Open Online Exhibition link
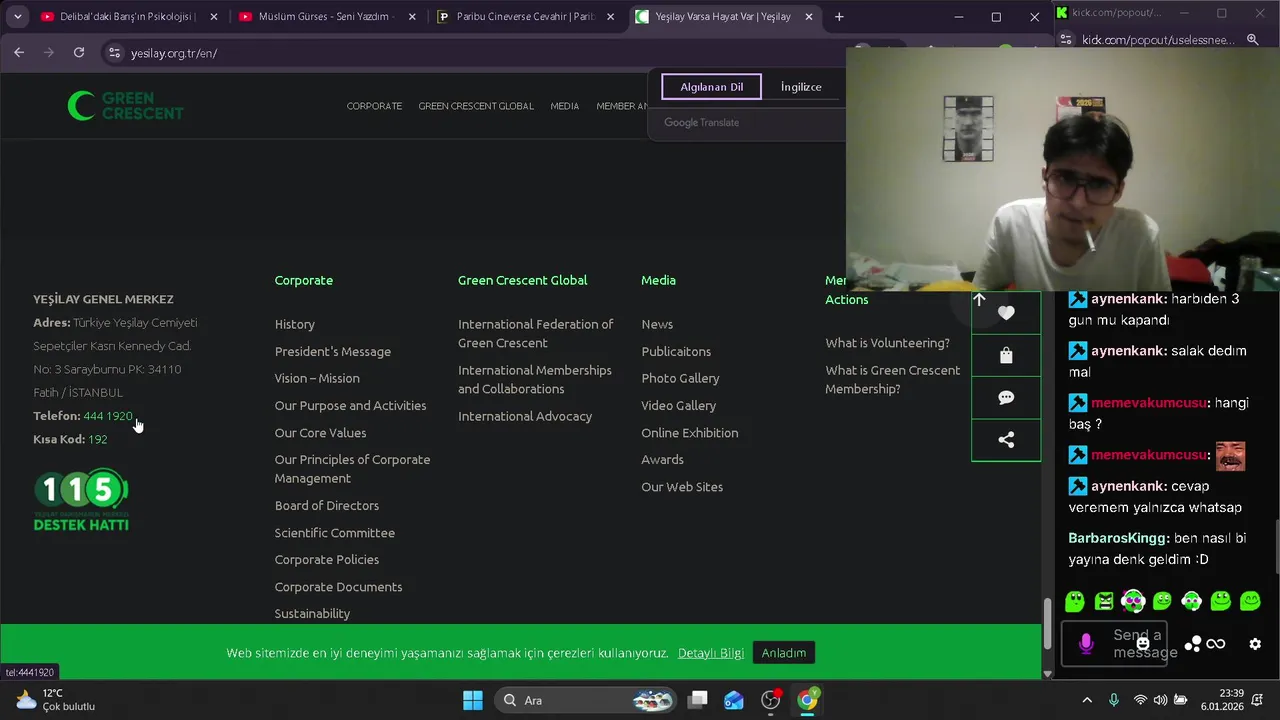 click(x=690, y=433)
